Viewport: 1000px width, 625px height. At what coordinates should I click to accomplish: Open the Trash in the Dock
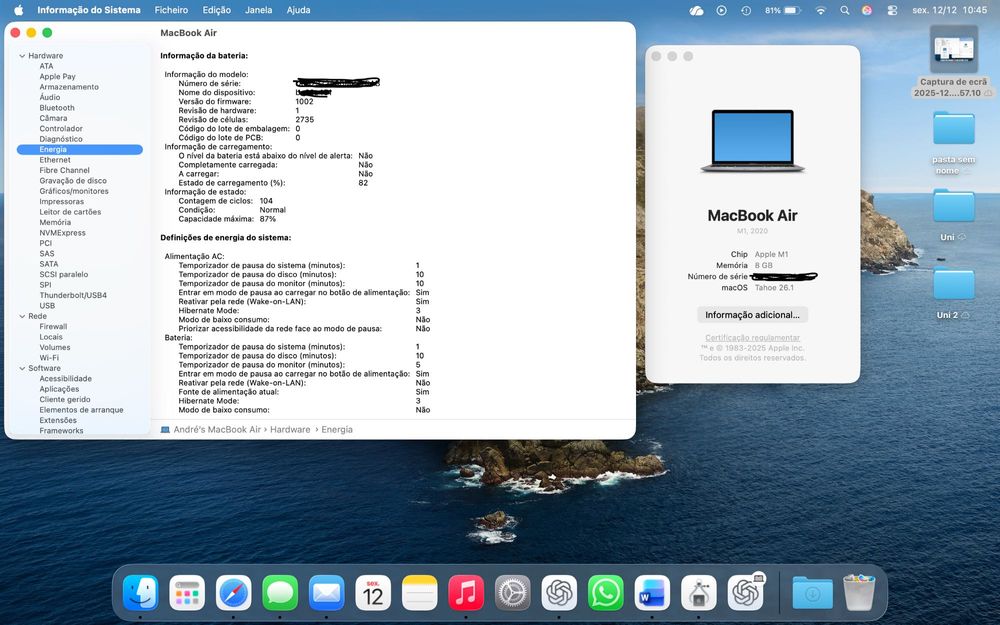[859, 592]
